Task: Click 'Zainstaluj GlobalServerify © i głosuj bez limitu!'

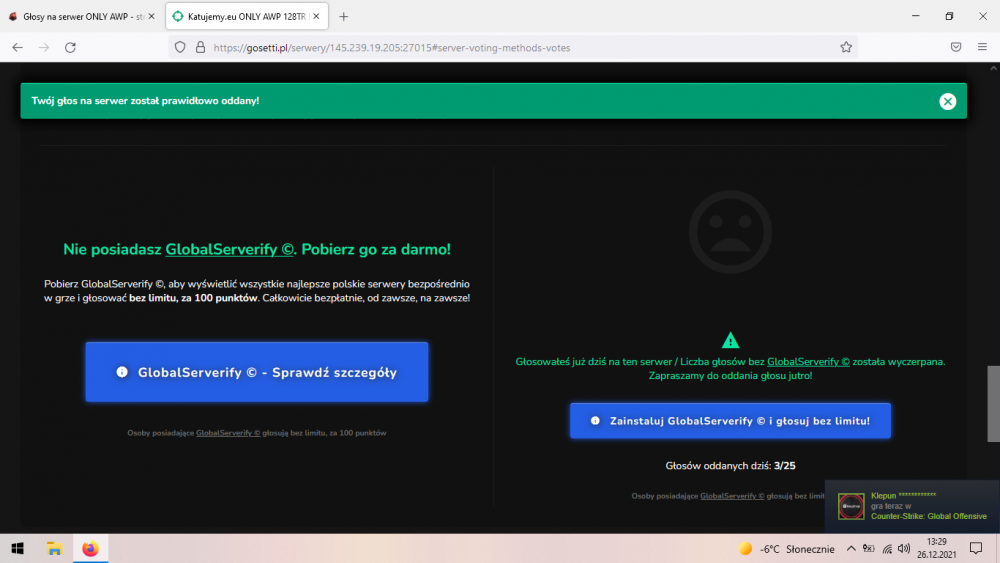Action: (x=730, y=421)
